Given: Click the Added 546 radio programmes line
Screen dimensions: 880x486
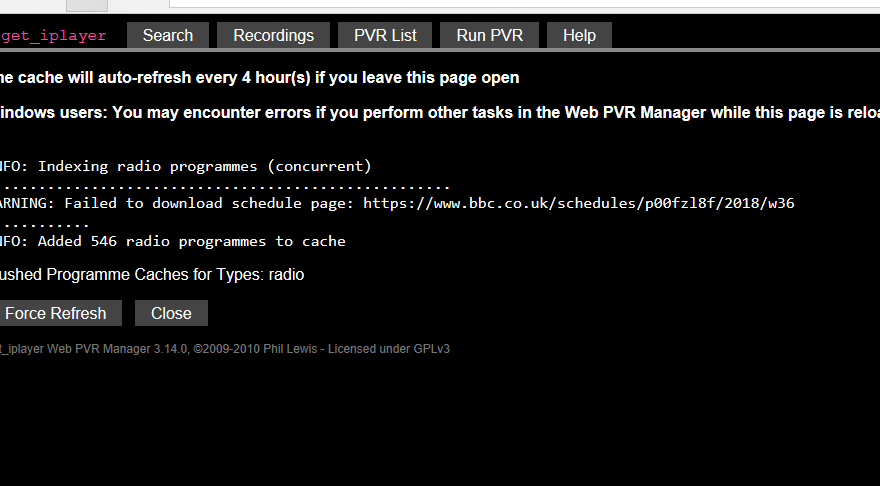Looking at the screenshot, I should click(173, 241).
